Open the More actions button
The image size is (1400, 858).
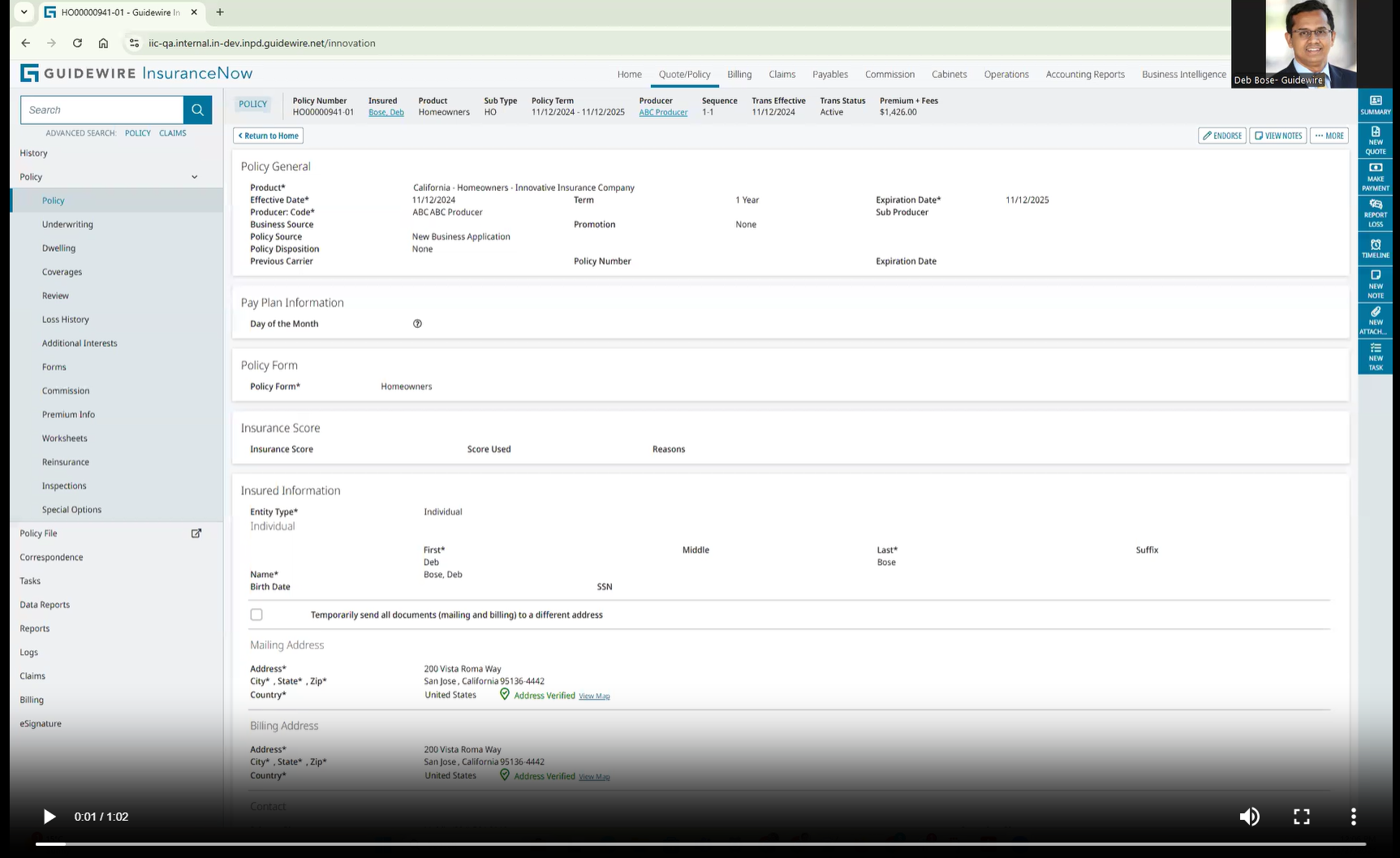click(x=1329, y=136)
